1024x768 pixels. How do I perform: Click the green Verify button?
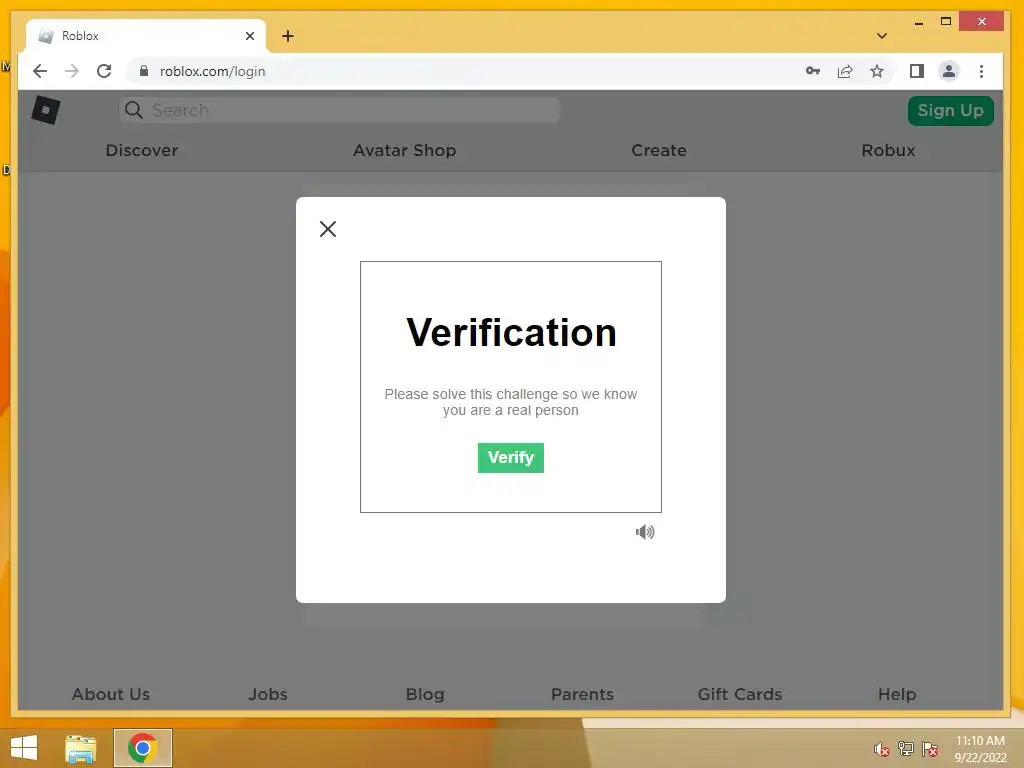tap(510, 458)
